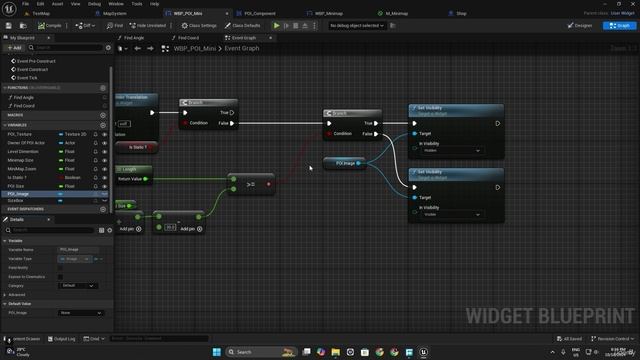Click Float type pill of Level Dimention

tap(67, 151)
